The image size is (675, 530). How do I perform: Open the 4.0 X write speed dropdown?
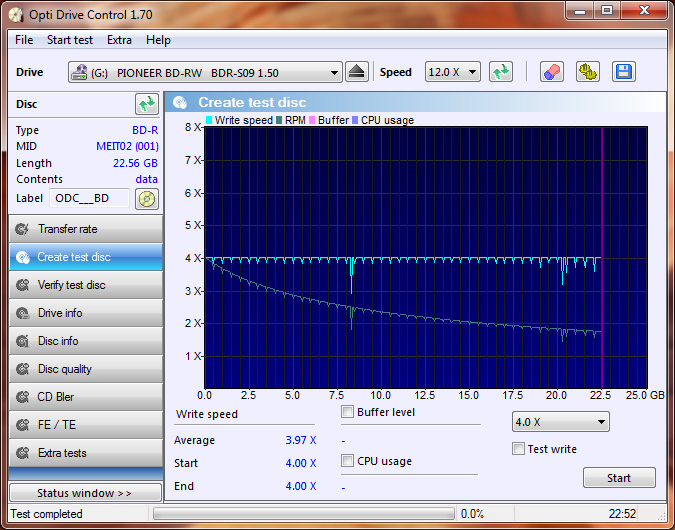[x=560, y=422]
